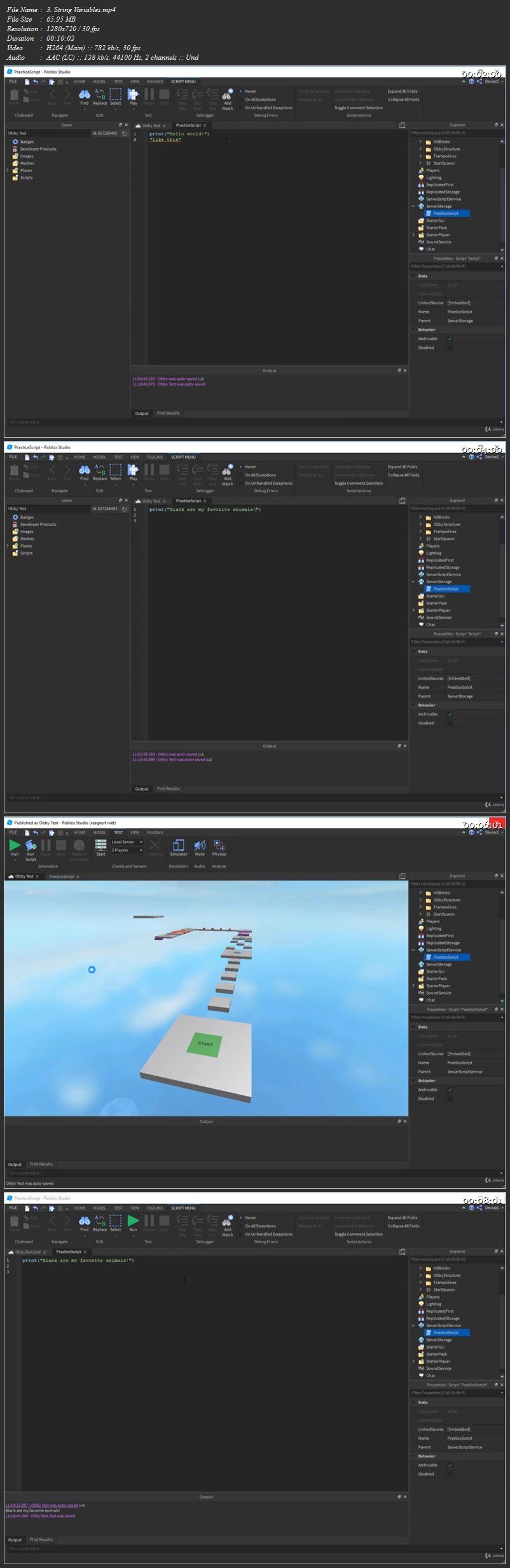The image size is (510, 1568).
Task: Toggle Archivable checkbox in 00:06:01 frame
Action: (x=450, y=1090)
